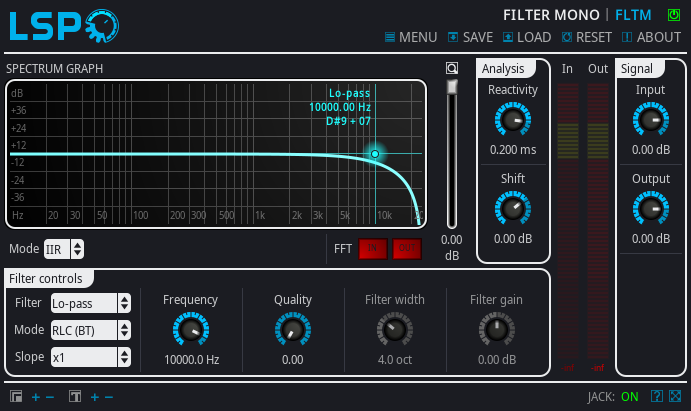Open the ABOUT menu item
The image size is (691, 411).
pos(651,37)
